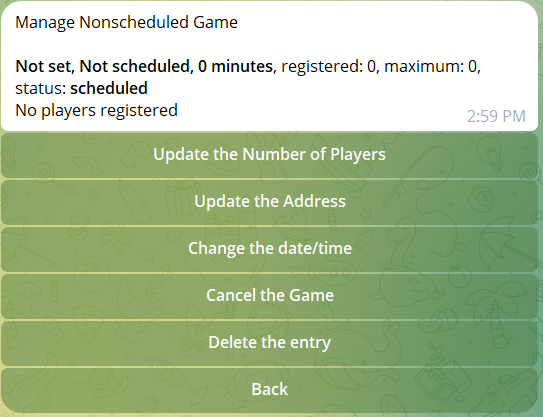543x417 pixels.
Task: Click the bold '0 minutes' text
Action: 235,66
